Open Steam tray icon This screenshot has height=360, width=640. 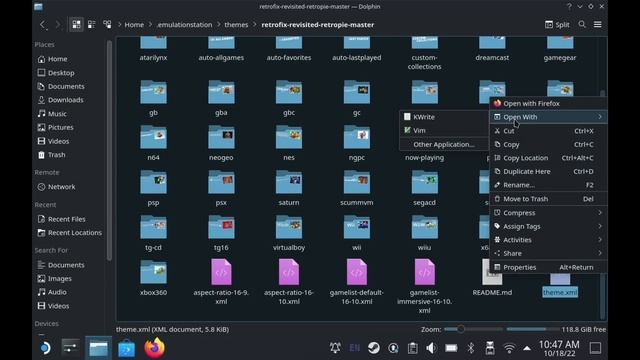click(373, 348)
